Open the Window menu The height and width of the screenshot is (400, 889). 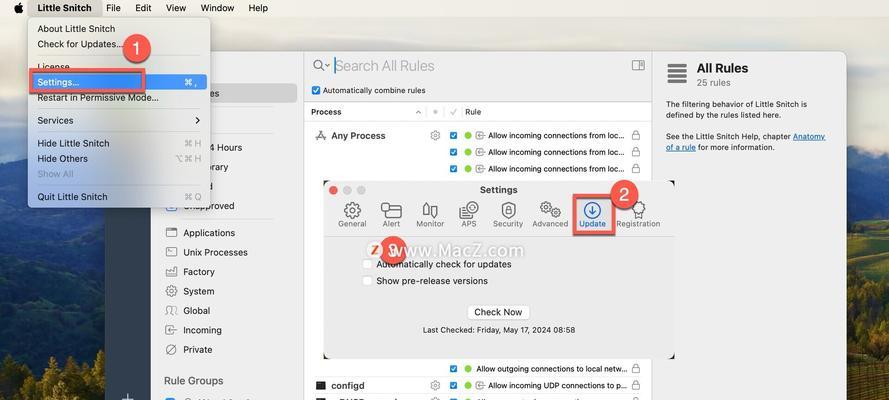coord(217,8)
